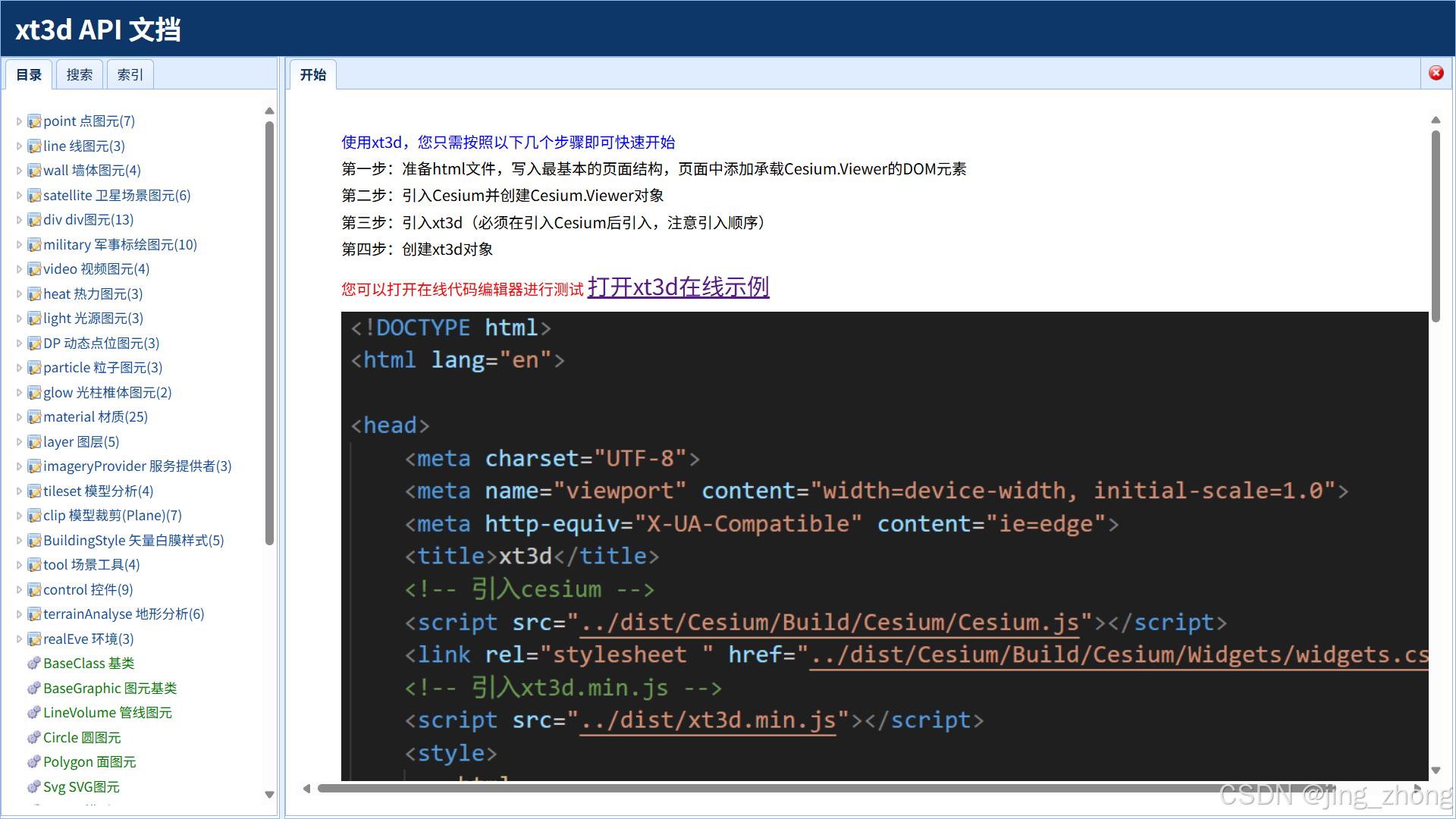Click the sidebar scroll down arrow
This screenshot has width=1456, height=819.
click(x=269, y=795)
